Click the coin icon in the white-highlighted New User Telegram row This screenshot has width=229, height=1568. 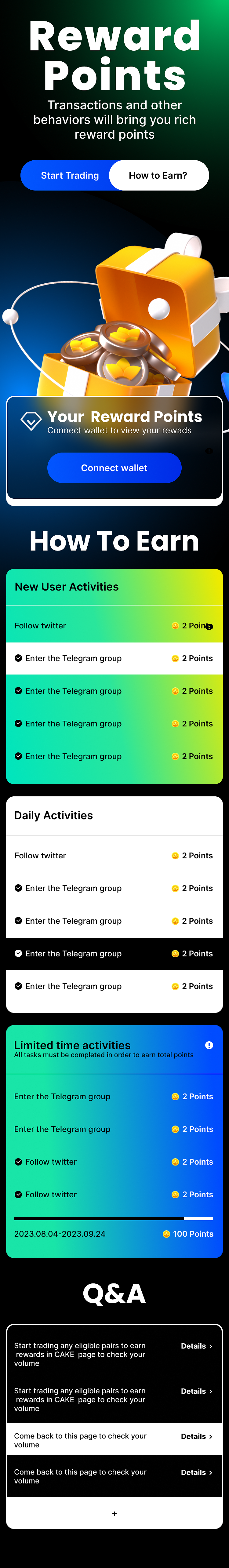click(x=175, y=659)
